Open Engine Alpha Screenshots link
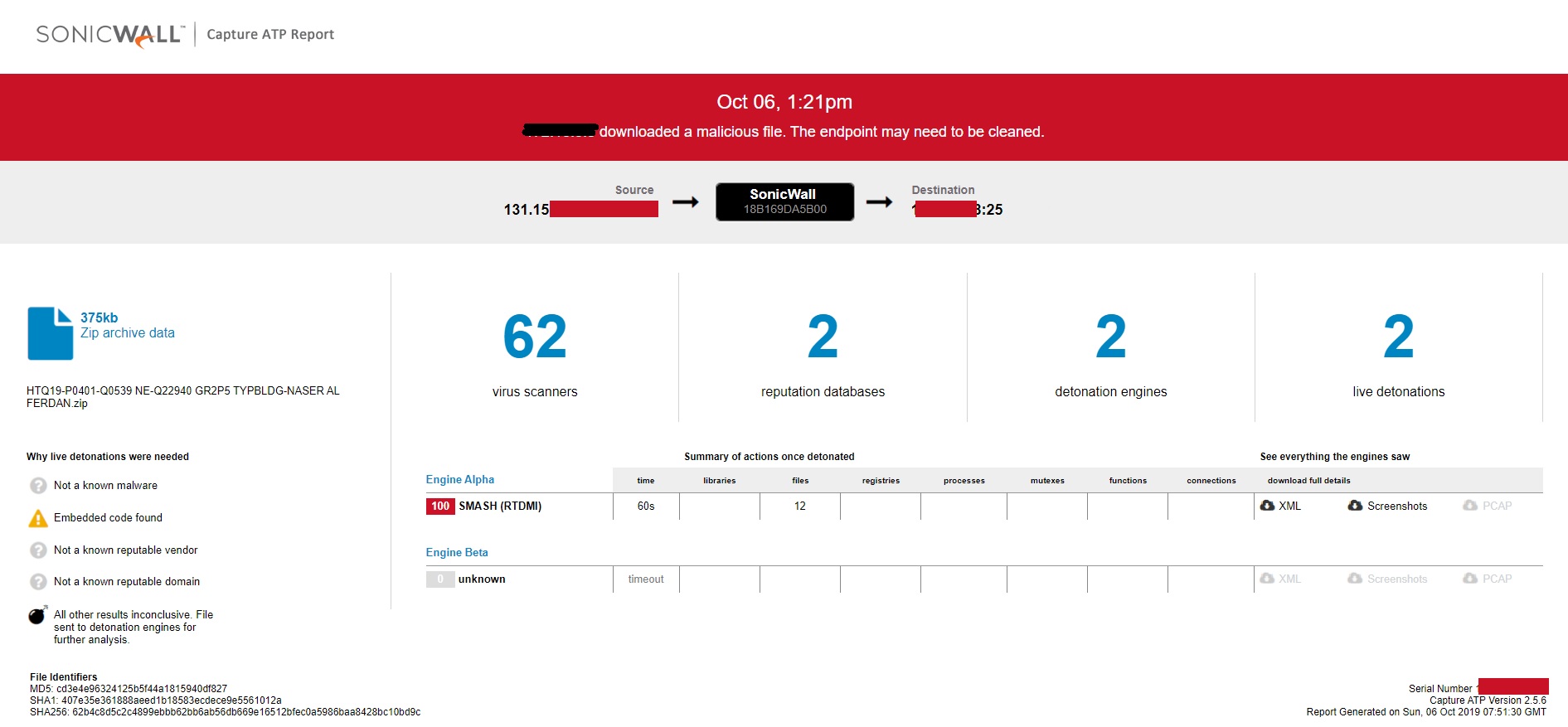 1397,506
